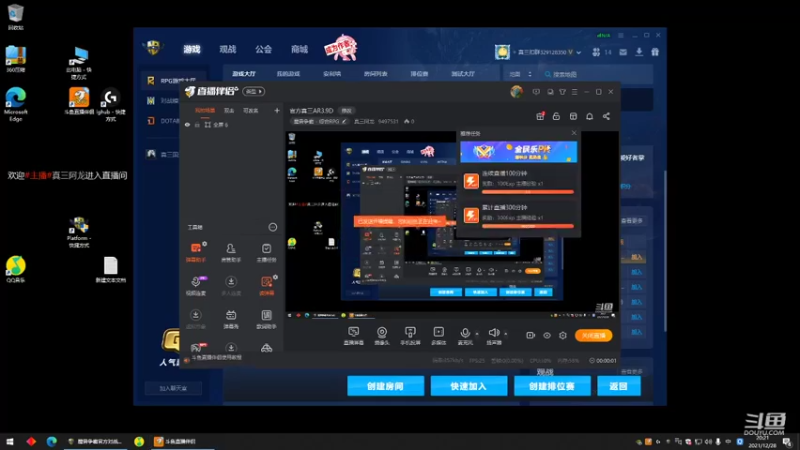Open Microsoft Edge on the taskbar

(52, 441)
